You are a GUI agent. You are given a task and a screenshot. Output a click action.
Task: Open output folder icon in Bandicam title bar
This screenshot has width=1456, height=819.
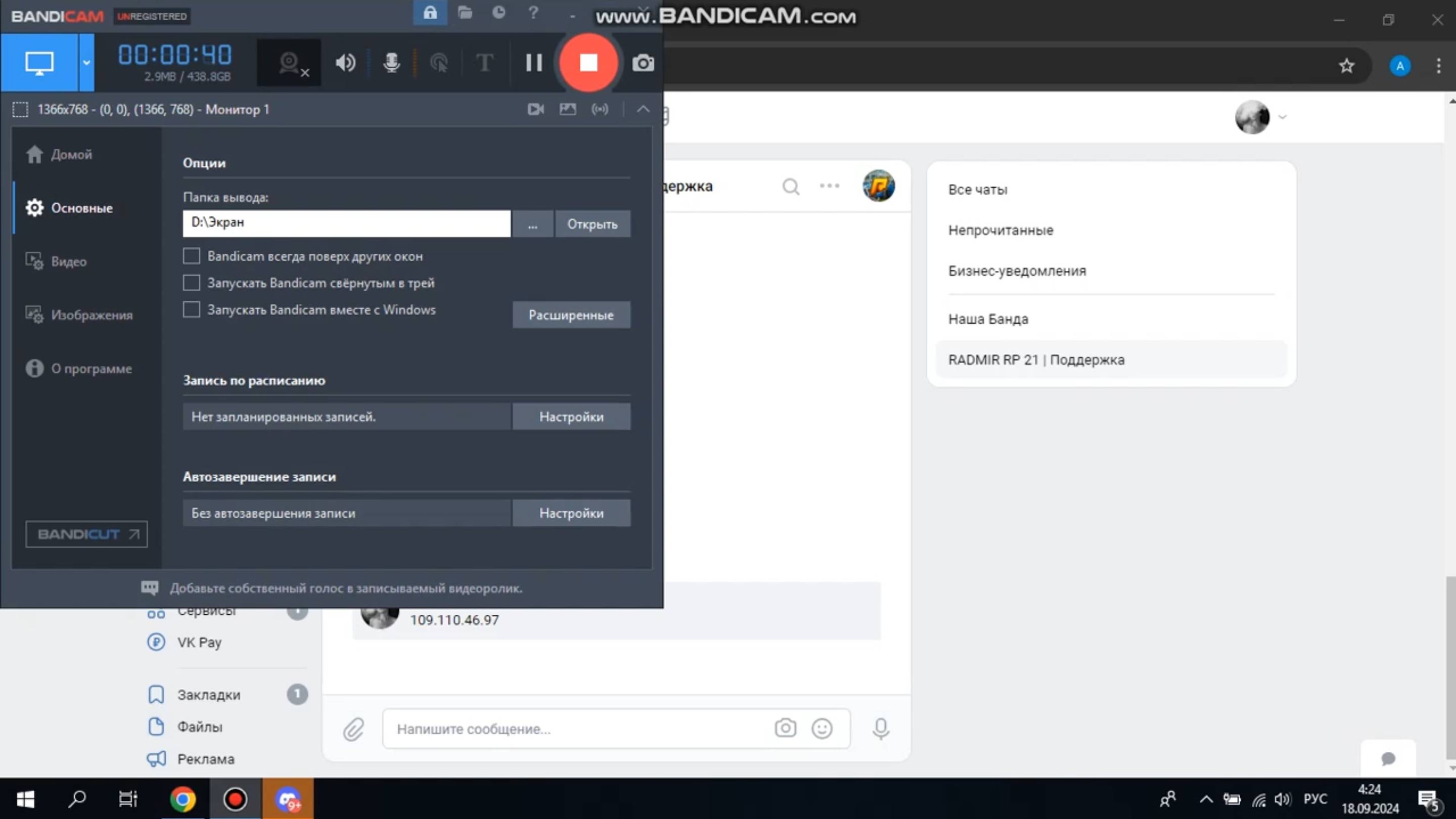465,13
